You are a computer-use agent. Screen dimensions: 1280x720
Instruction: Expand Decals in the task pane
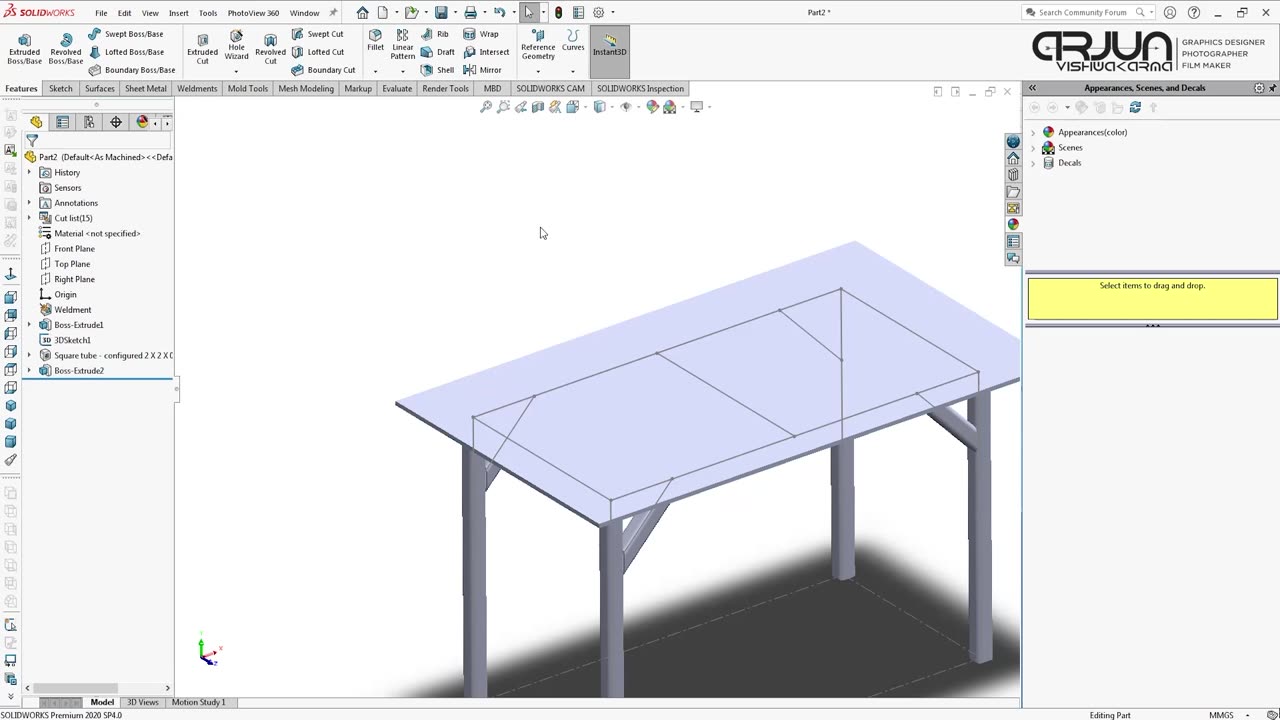click(1033, 163)
